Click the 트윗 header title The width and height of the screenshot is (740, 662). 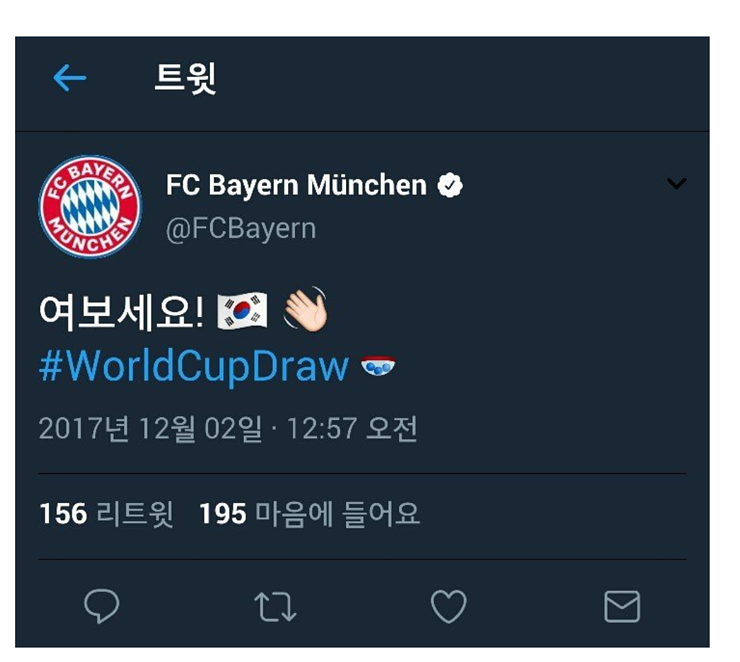(x=185, y=78)
